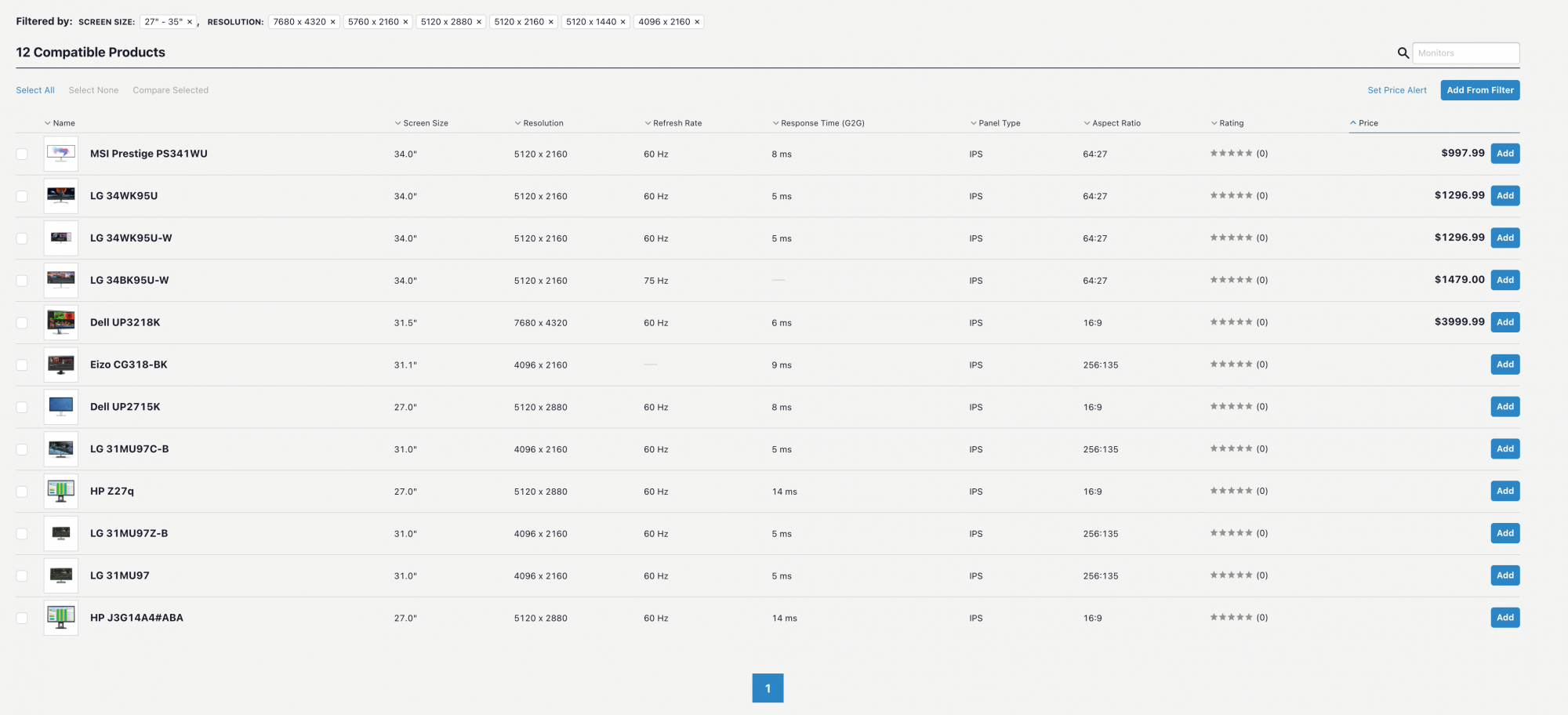Open HP Z27q product thumbnail
Image resolution: width=1568 pixels, height=715 pixels.
tap(61, 492)
